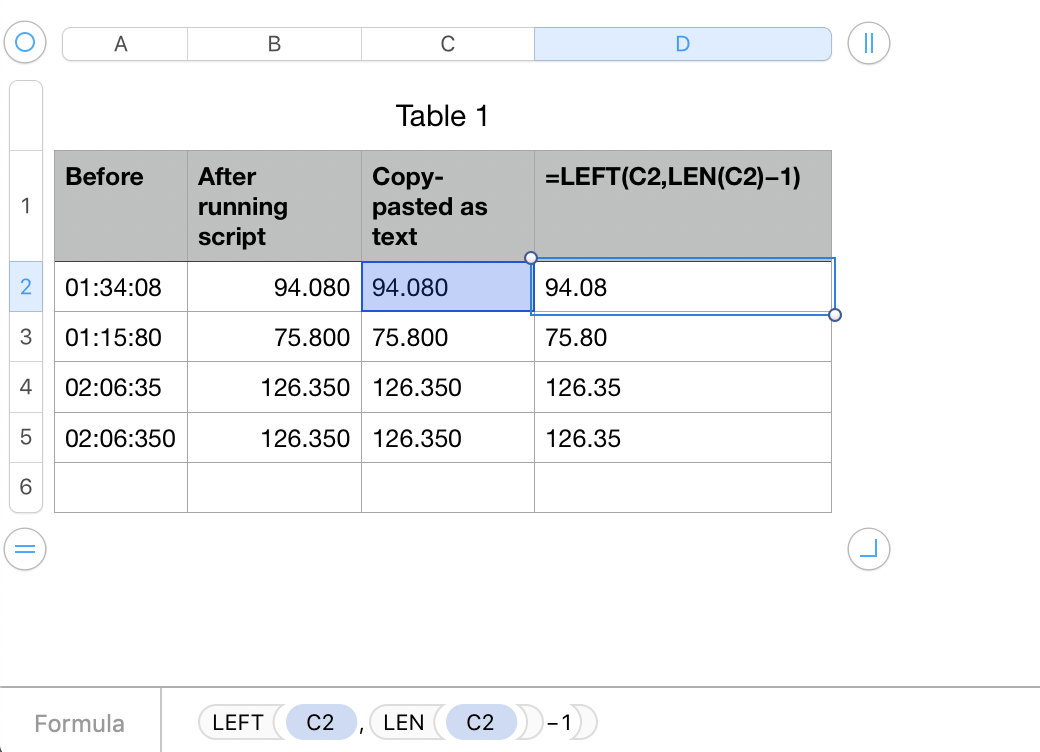This screenshot has width=1040, height=752.
Task: Select column C header
Action: (x=448, y=44)
